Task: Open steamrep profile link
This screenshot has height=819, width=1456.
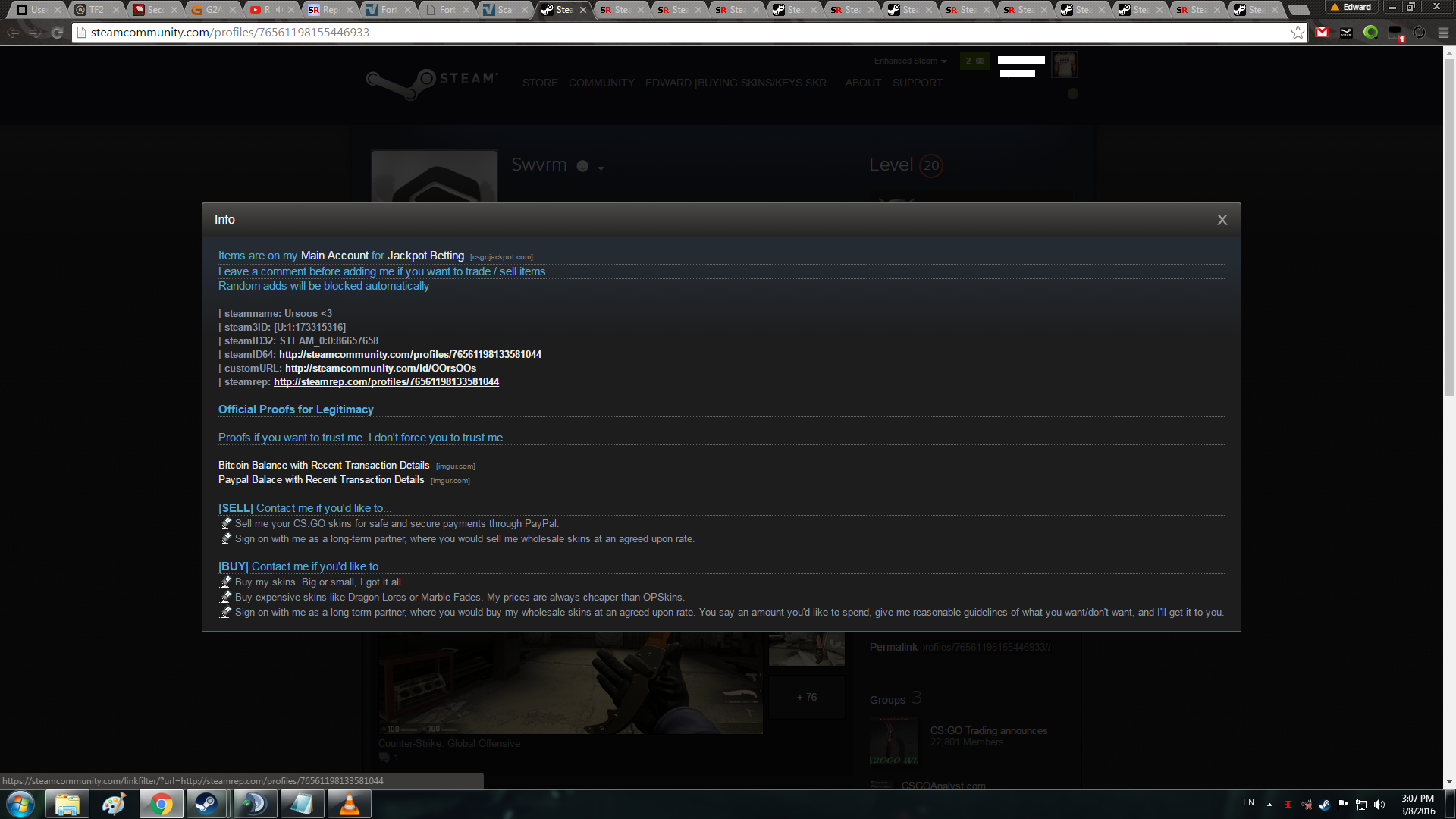Action: pos(386,382)
